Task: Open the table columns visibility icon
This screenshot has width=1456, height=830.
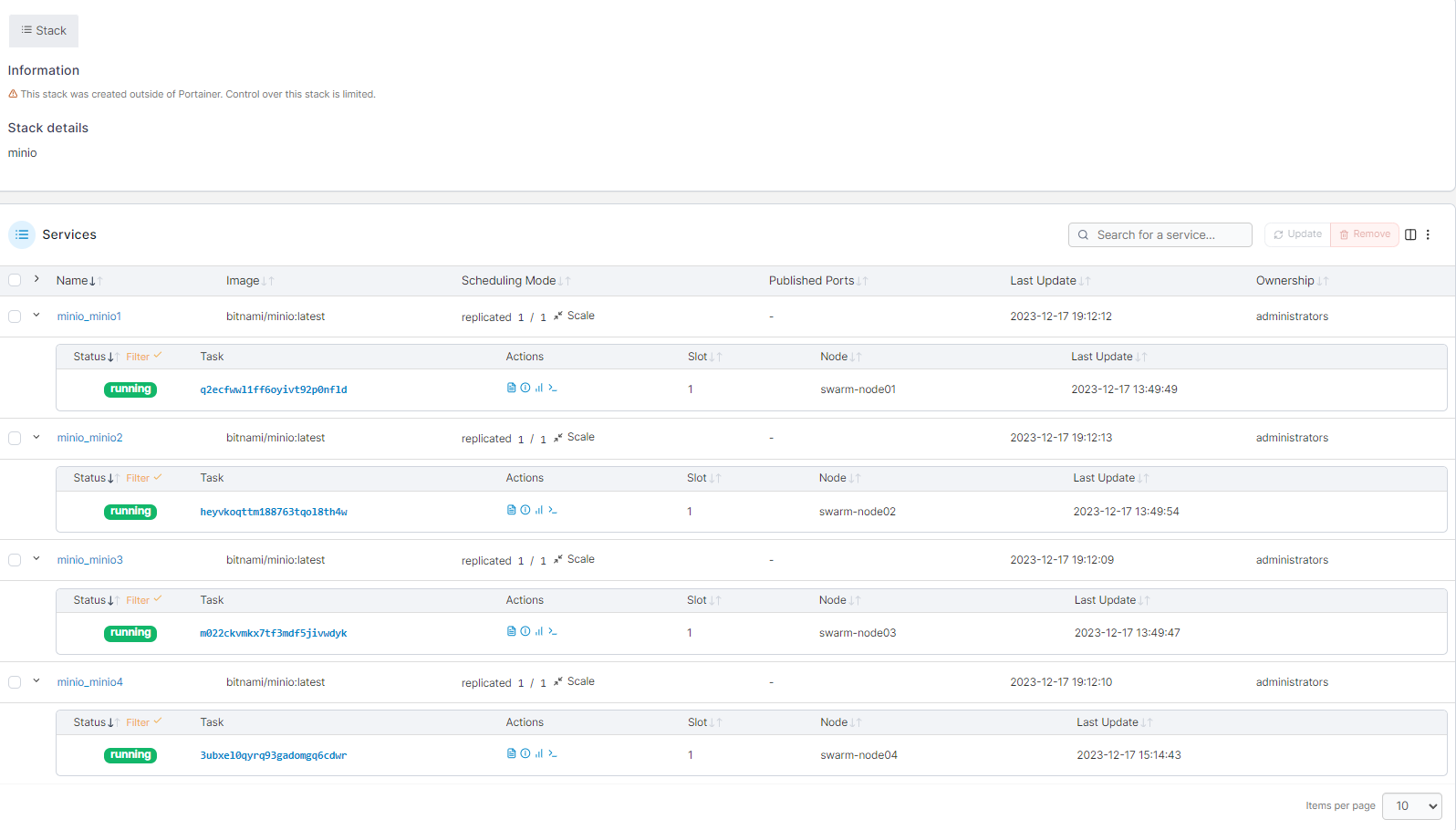Action: (1410, 234)
